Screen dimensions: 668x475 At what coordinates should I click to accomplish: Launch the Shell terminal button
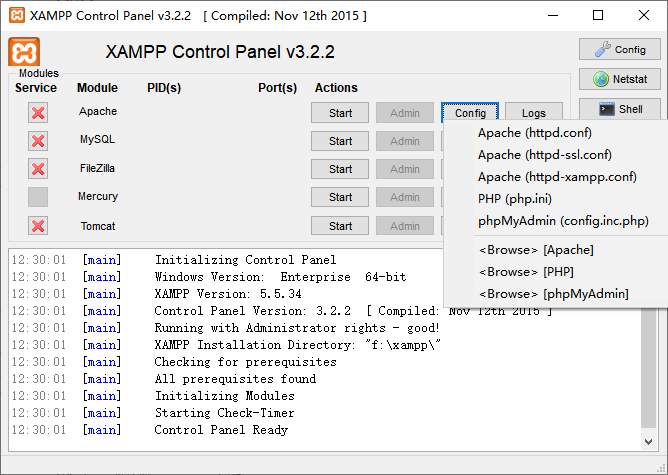[x=619, y=109]
